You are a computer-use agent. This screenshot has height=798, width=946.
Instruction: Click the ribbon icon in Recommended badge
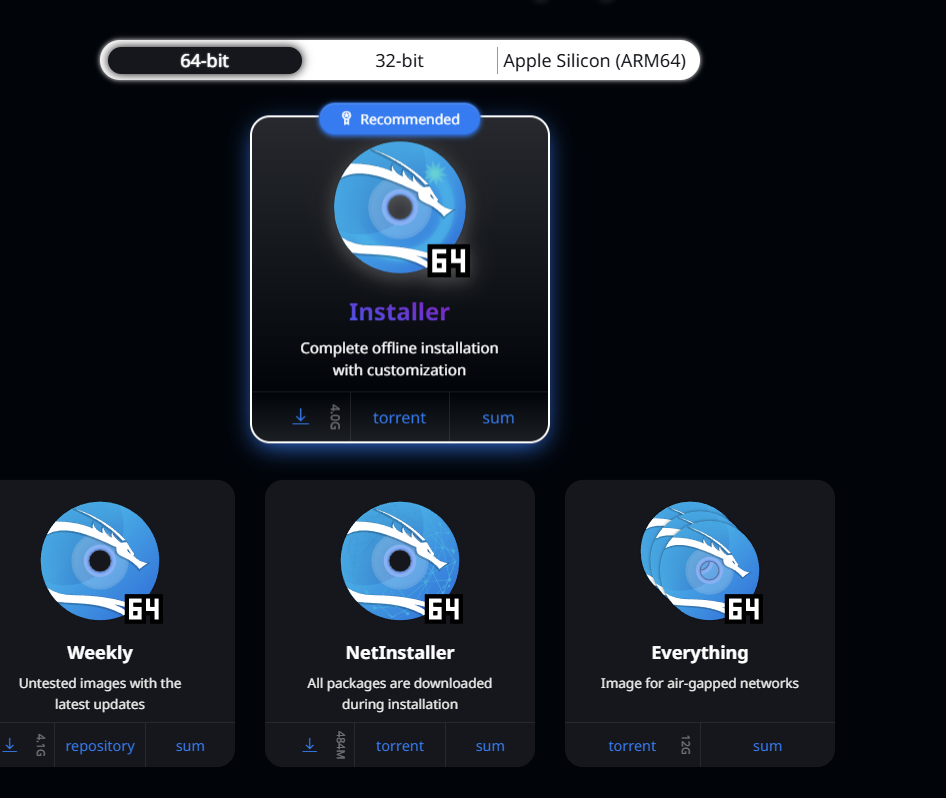click(346, 118)
